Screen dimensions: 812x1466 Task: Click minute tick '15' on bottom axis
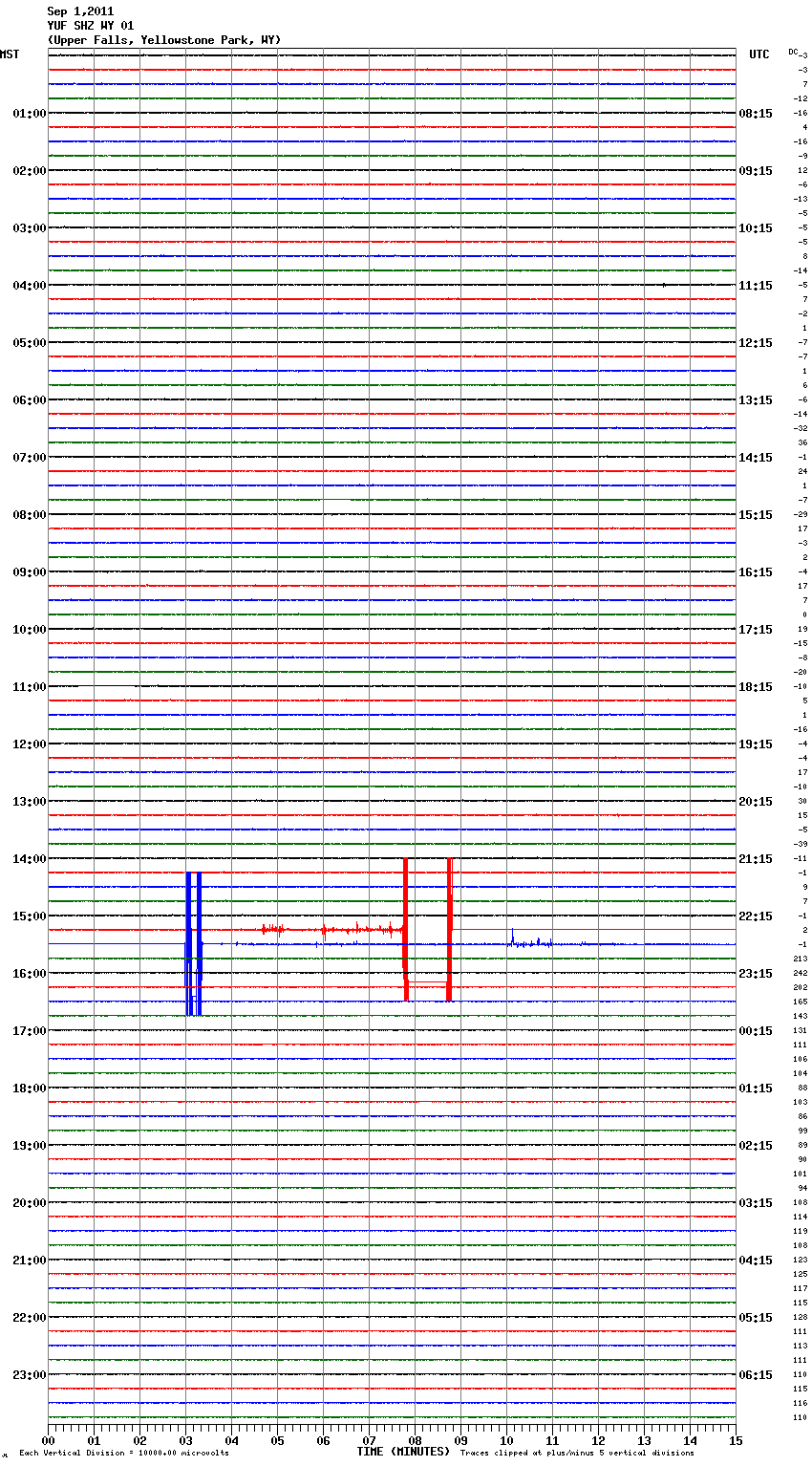[x=736, y=1440]
